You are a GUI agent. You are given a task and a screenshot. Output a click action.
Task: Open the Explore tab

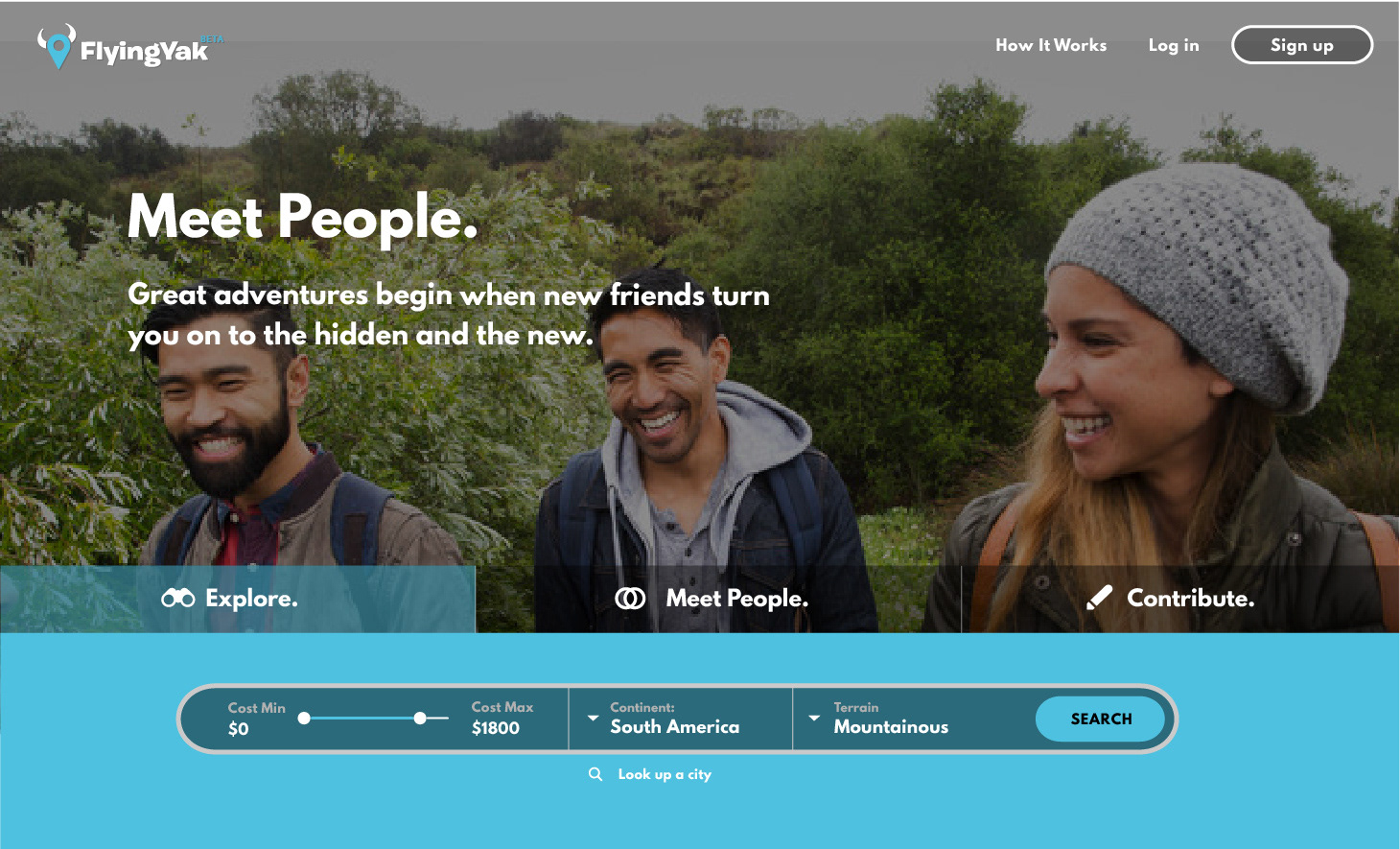[x=238, y=599]
